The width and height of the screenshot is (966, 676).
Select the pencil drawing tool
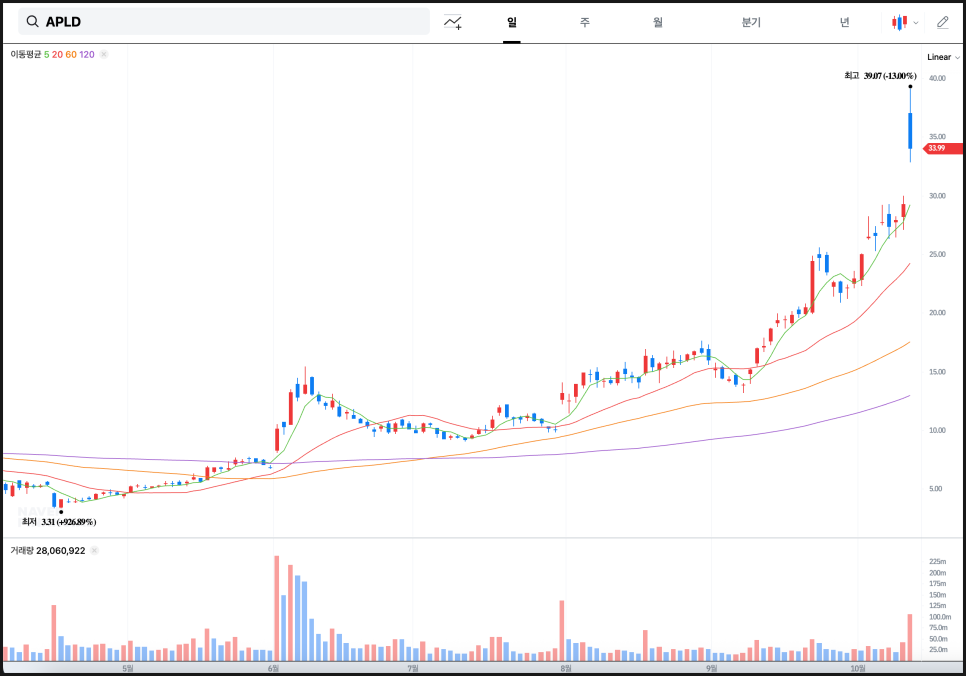coord(943,21)
